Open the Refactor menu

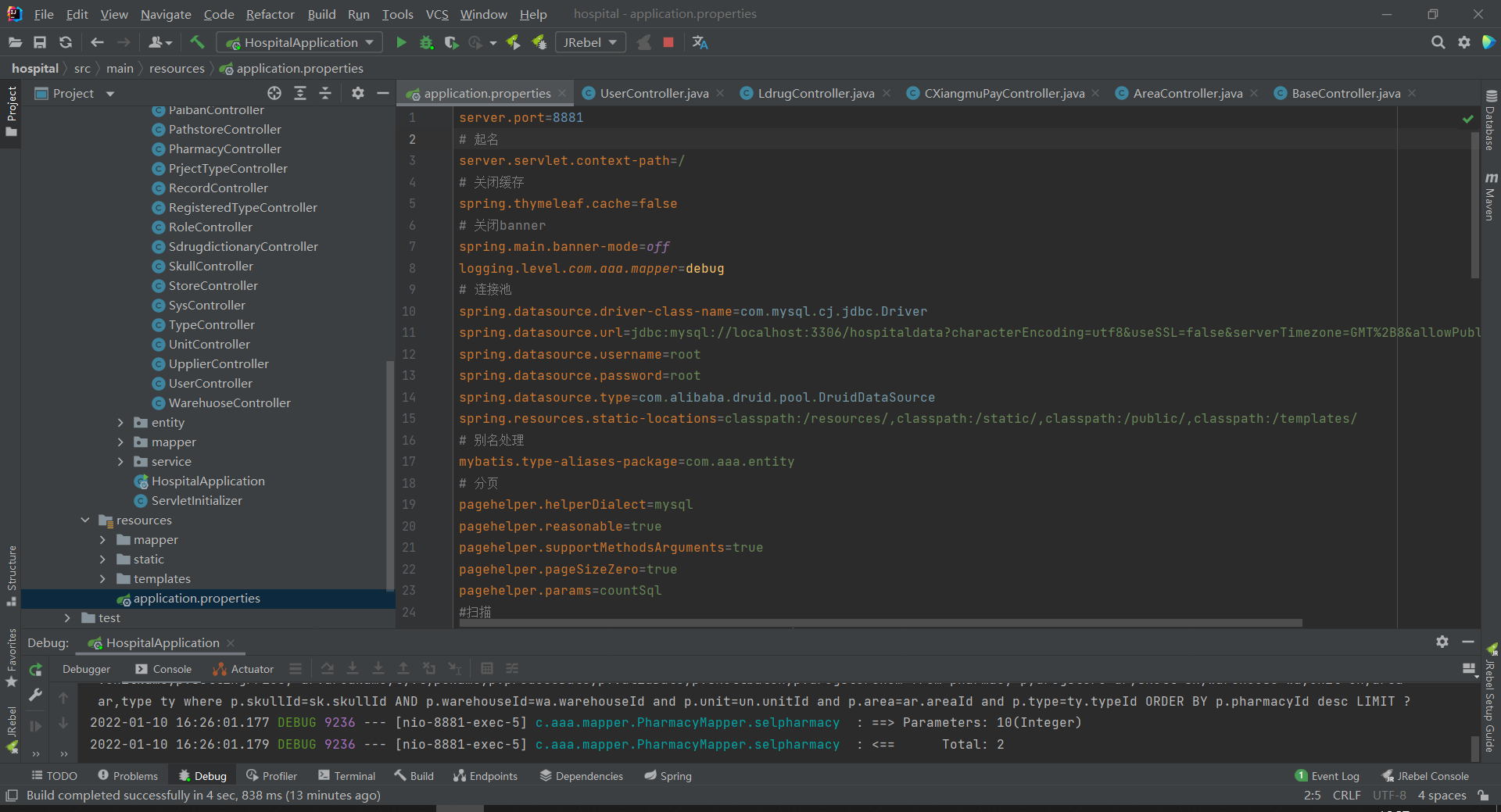point(270,14)
